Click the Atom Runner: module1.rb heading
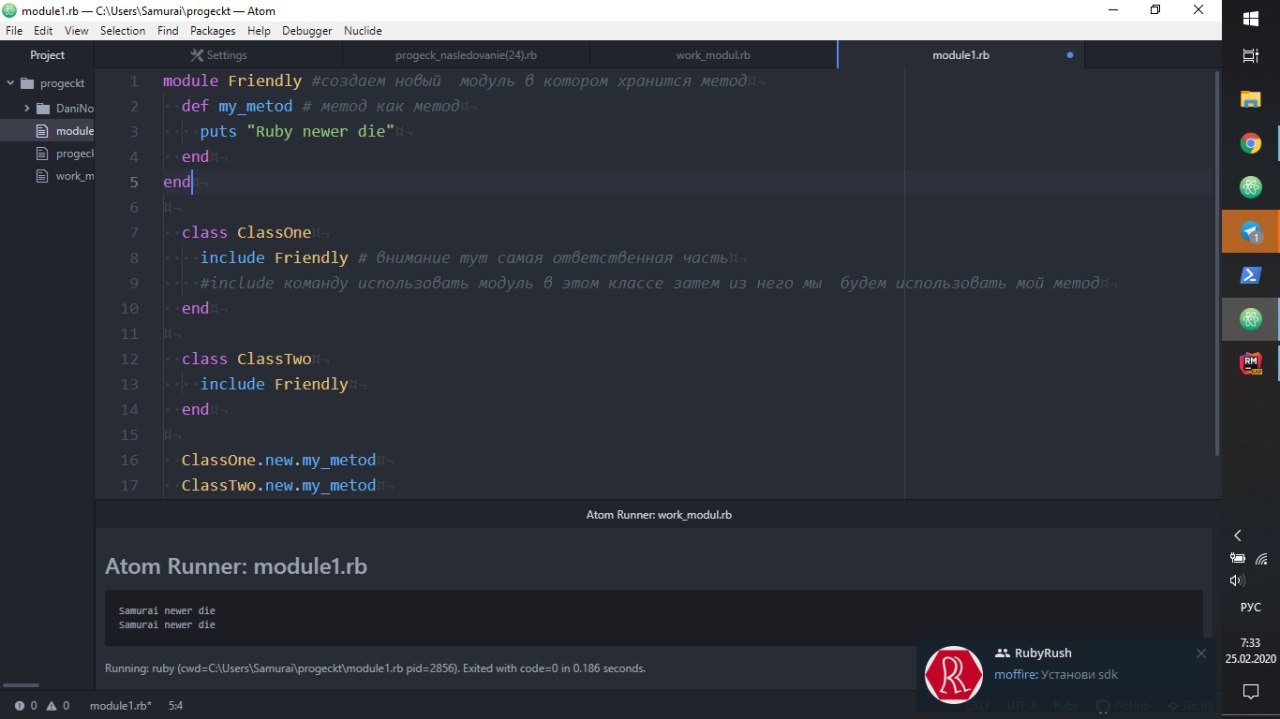1280x719 pixels. click(x=236, y=566)
